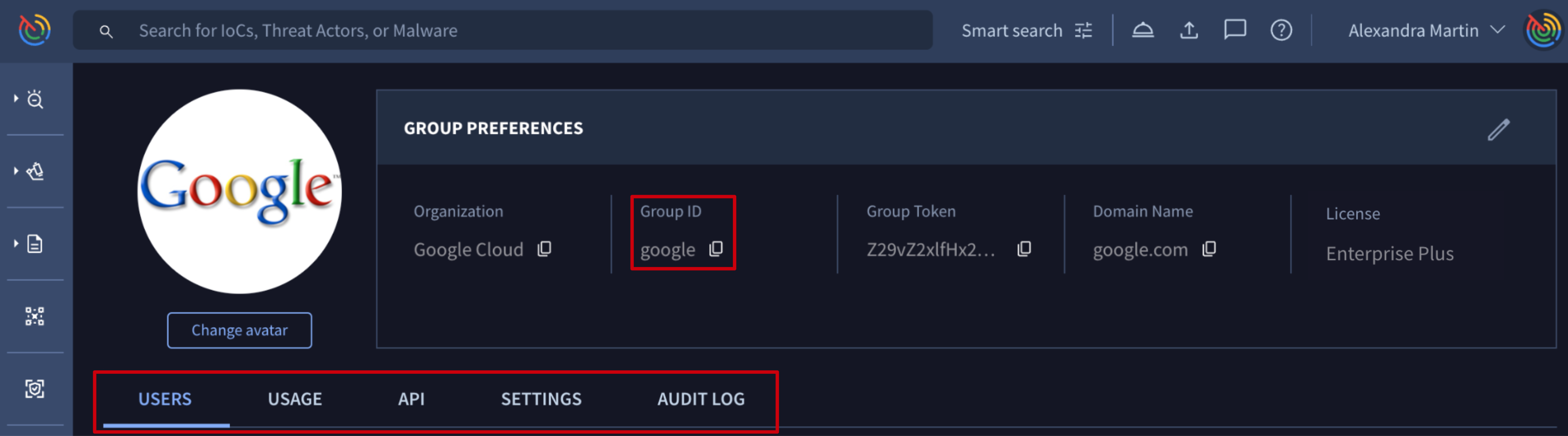Open the API tab
1568x436 pixels.
411,399
